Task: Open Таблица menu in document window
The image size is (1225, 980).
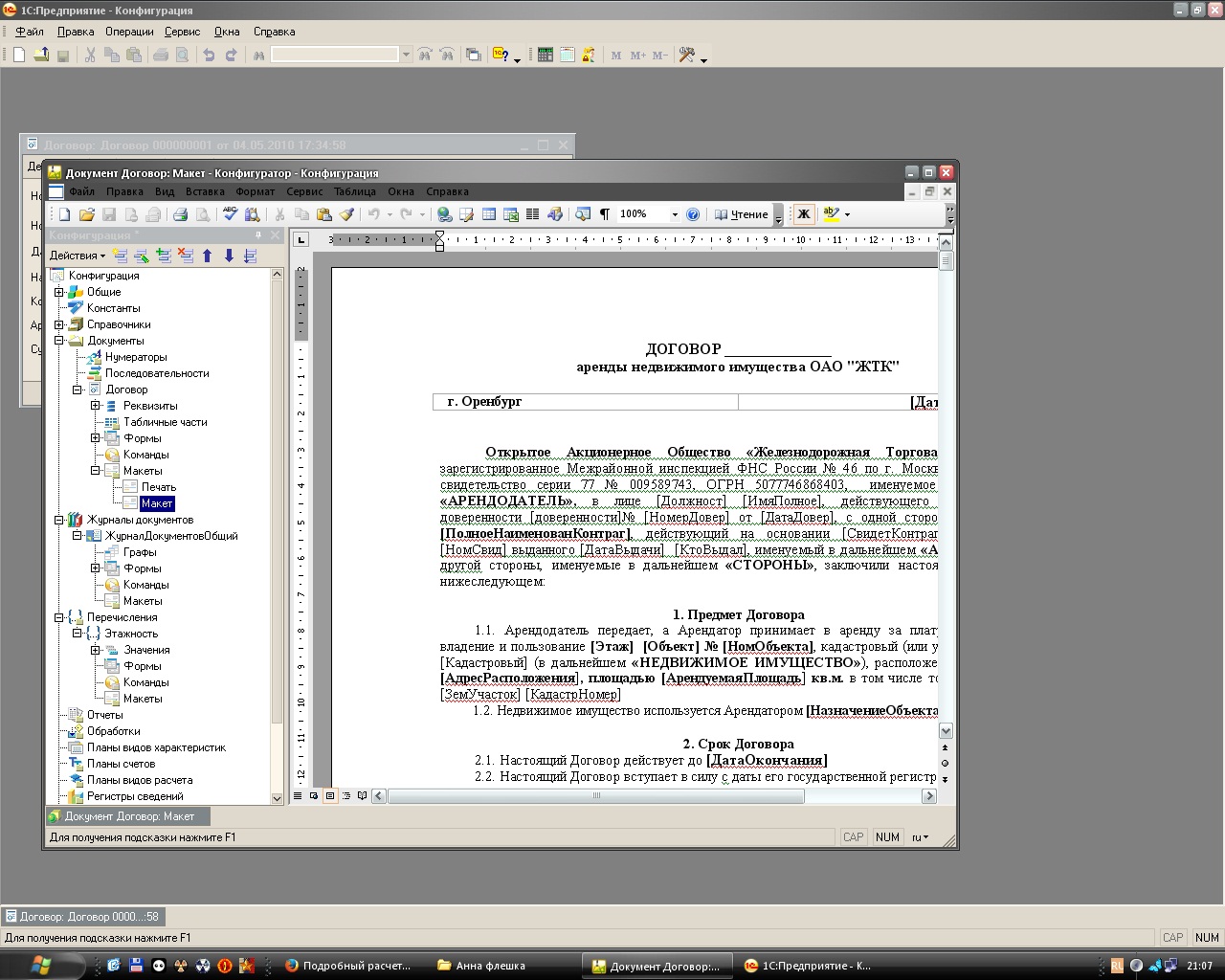Action: 355,191
